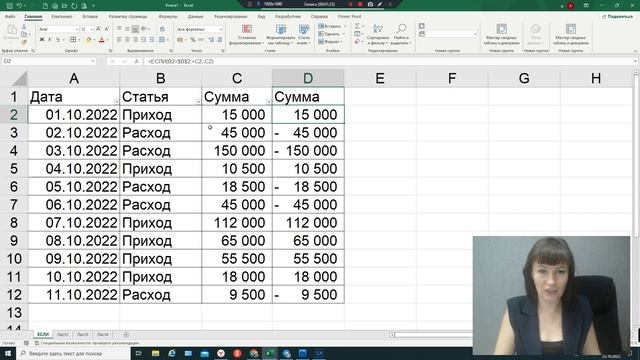Switch to Page Layout tab
Viewport: 640px width, 360px height.
tap(128, 17)
